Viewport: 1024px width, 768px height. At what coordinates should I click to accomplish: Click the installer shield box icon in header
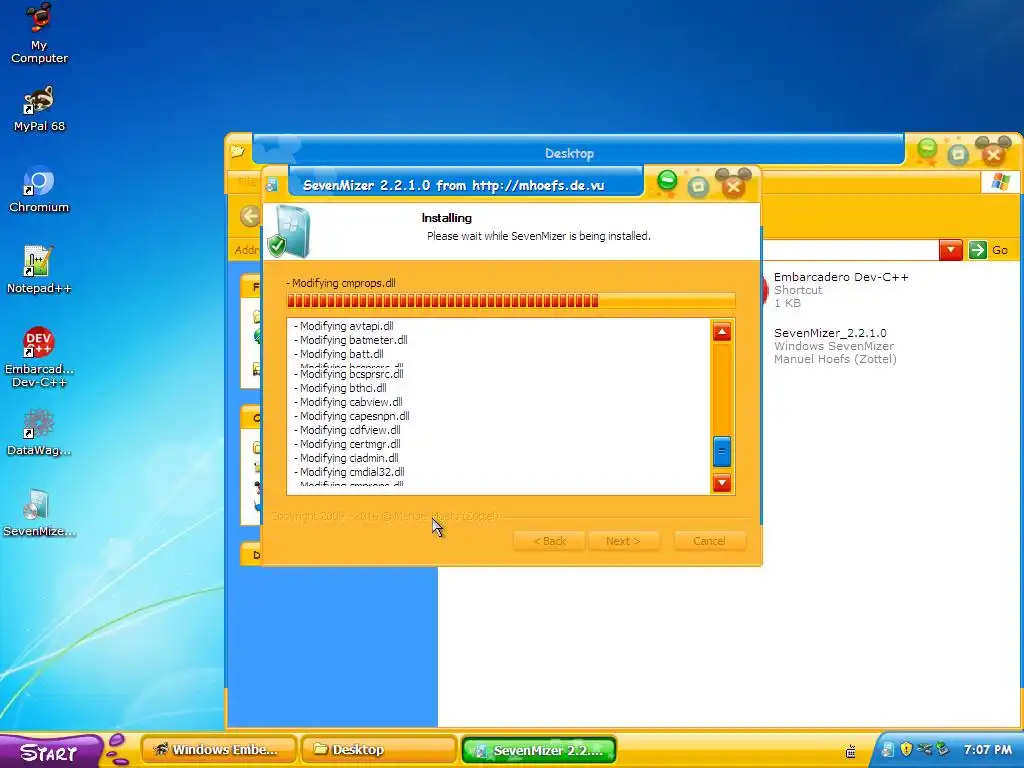pos(289,231)
